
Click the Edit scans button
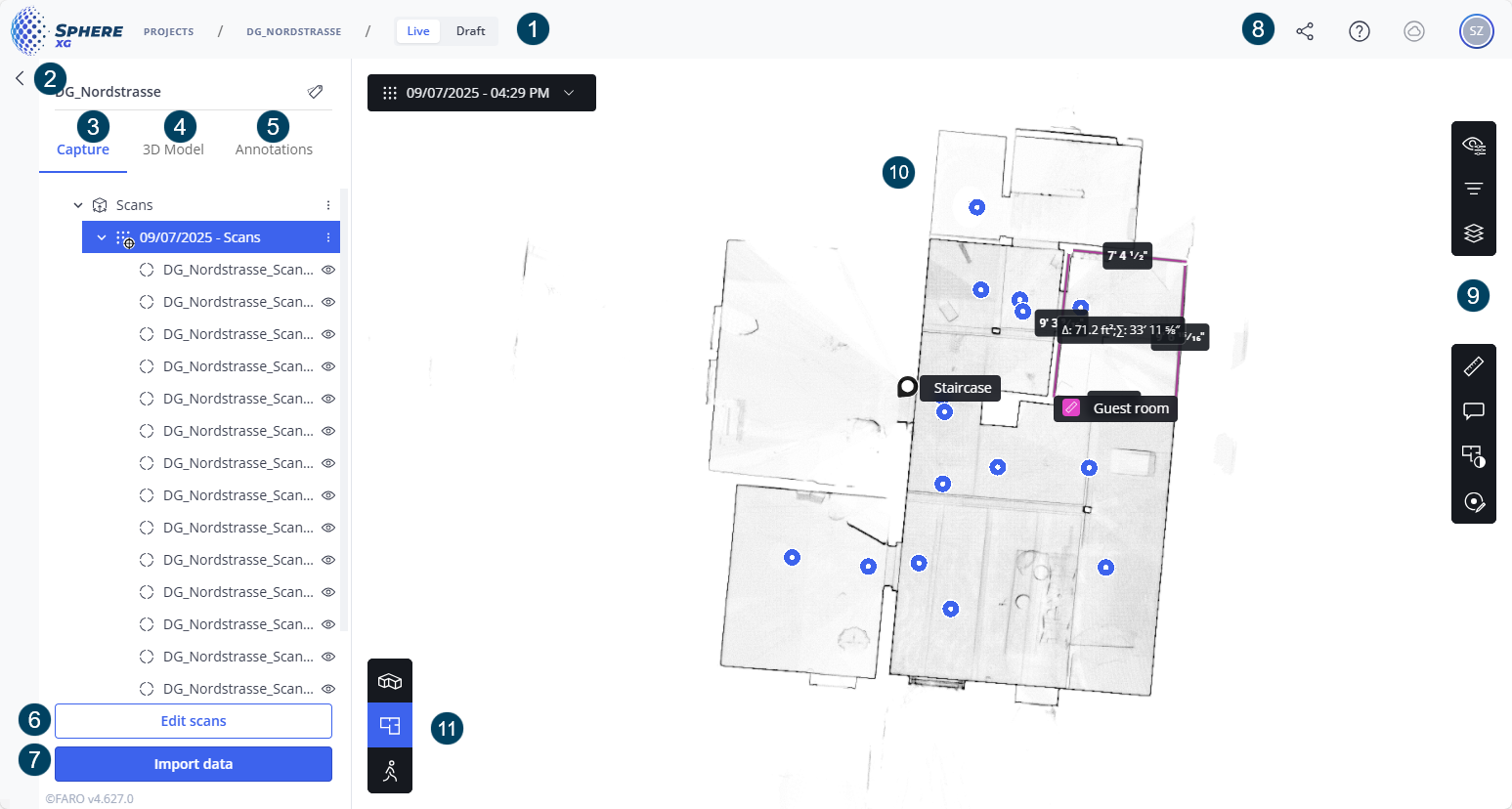(x=194, y=721)
